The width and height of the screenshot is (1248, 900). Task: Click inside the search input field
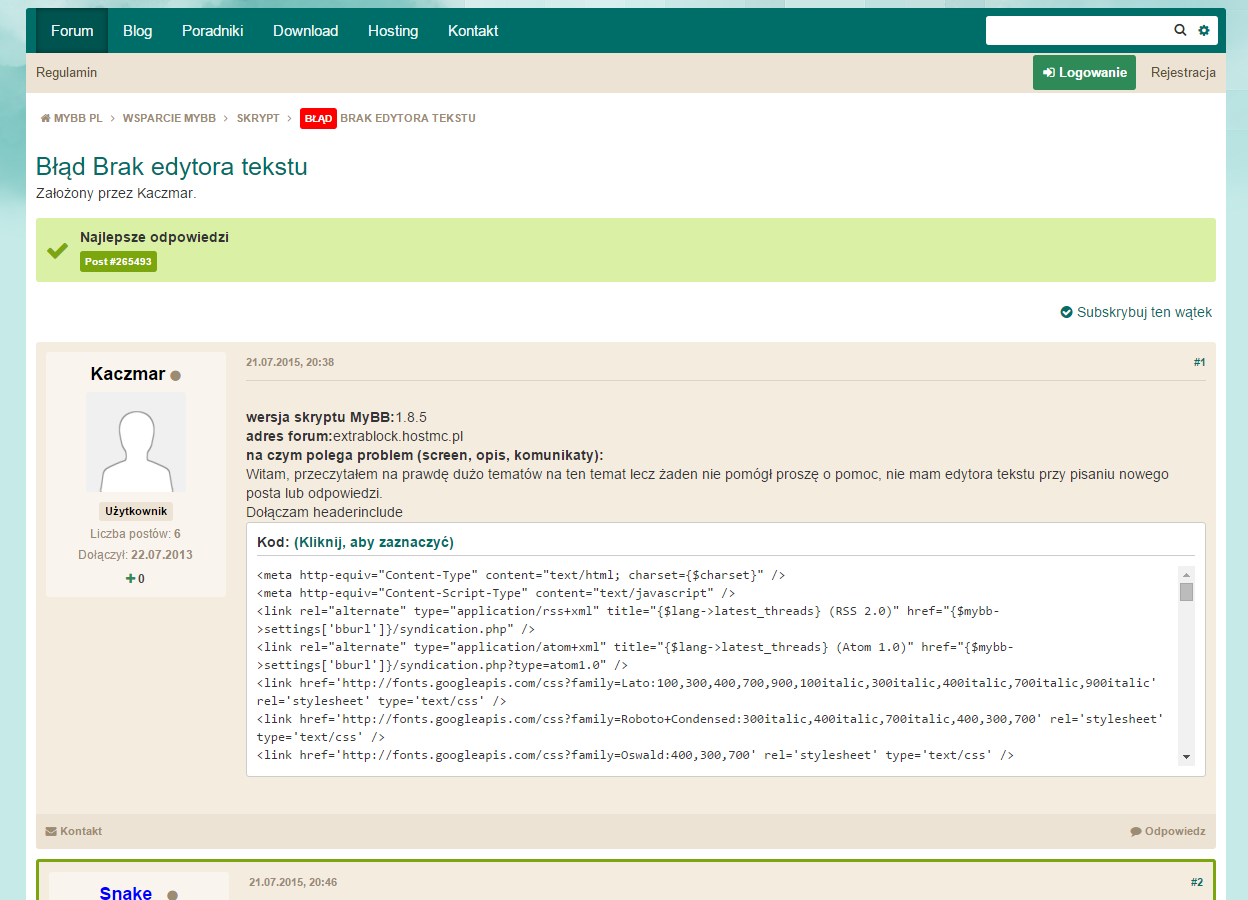click(1078, 31)
